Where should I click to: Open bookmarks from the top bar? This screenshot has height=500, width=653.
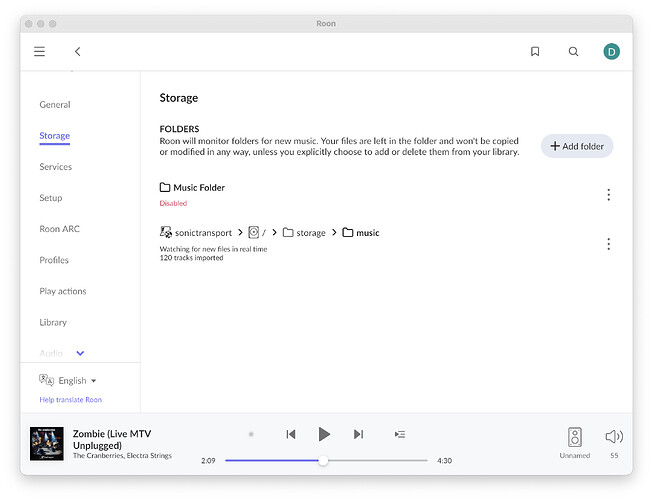click(x=535, y=52)
